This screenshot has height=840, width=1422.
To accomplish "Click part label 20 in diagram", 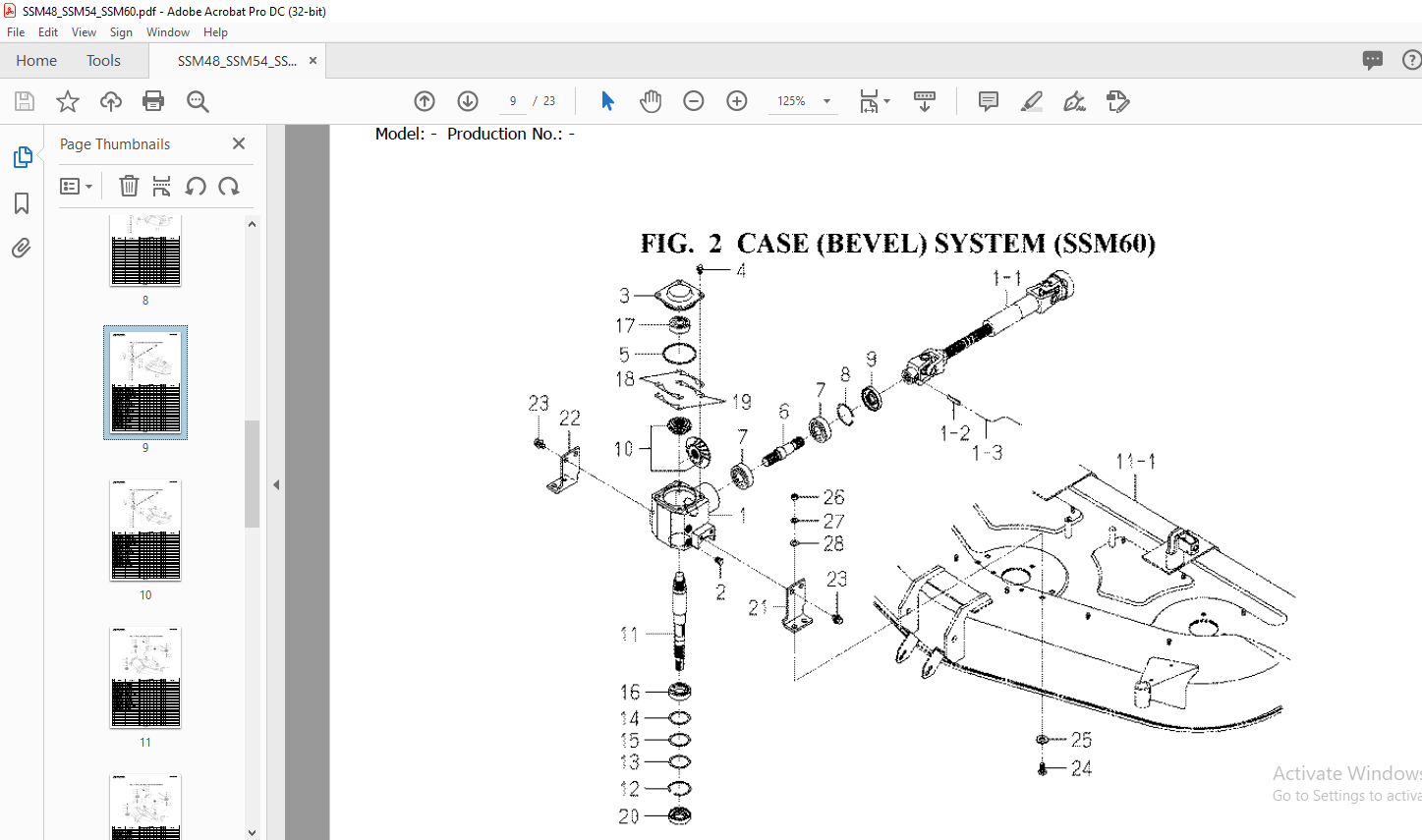I will [x=629, y=816].
